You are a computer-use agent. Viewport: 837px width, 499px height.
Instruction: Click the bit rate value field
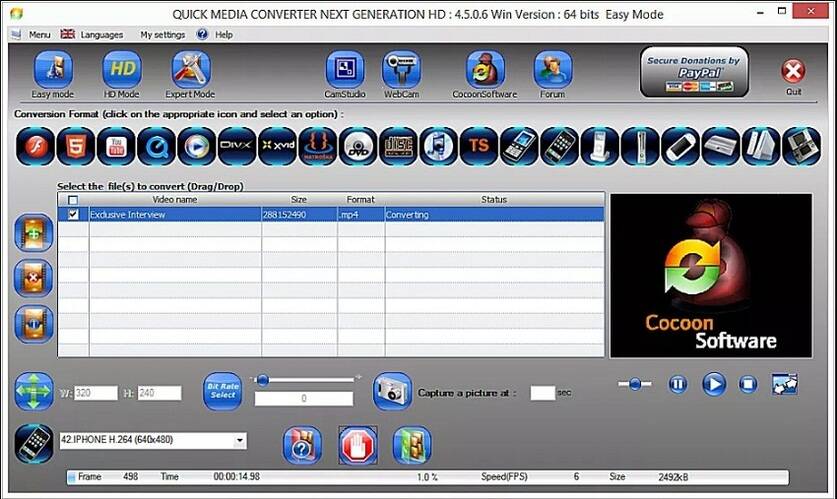pyautogui.click(x=304, y=399)
